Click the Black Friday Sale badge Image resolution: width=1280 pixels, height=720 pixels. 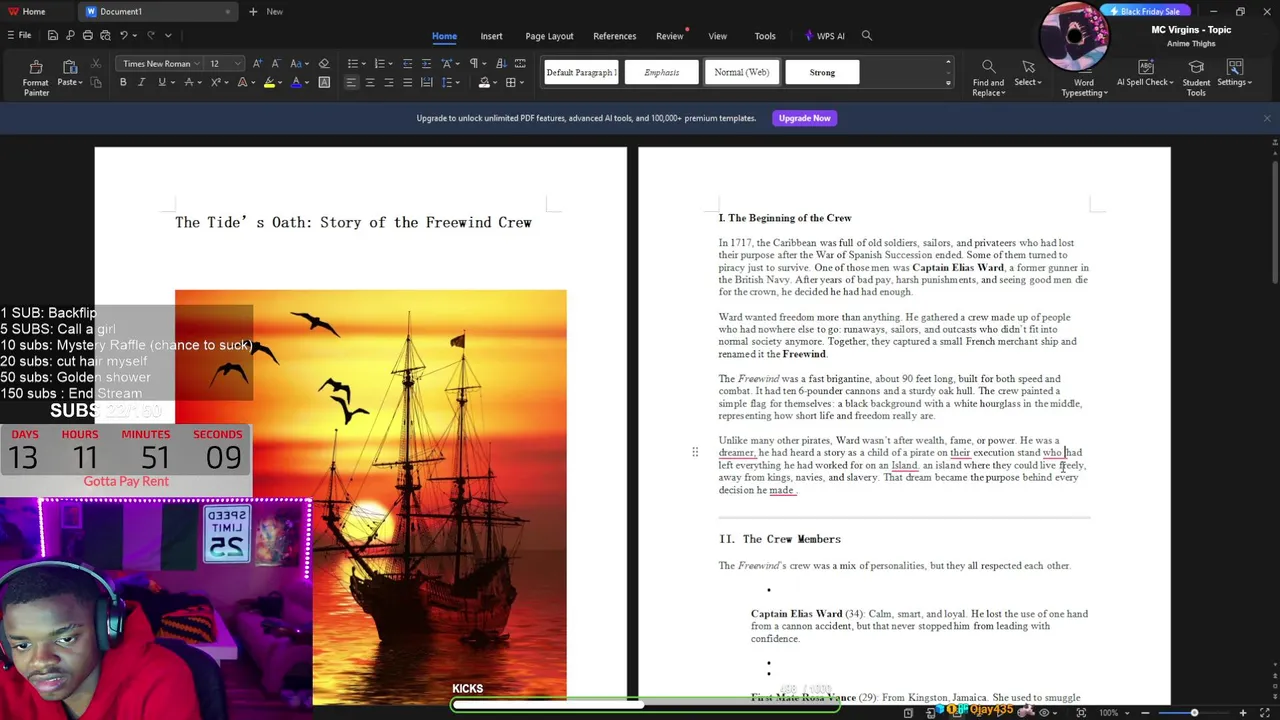[x=1145, y=11]
